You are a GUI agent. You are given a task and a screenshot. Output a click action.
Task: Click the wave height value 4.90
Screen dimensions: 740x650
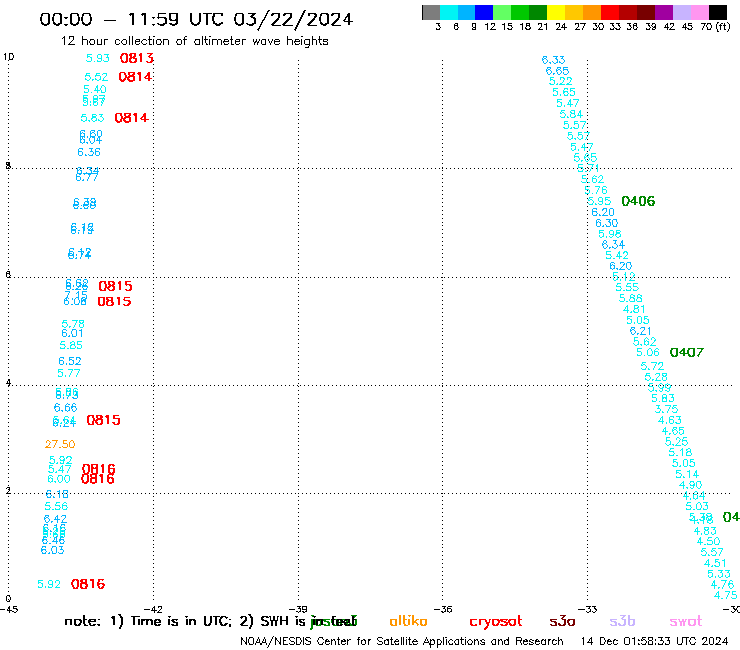(690, 485)
